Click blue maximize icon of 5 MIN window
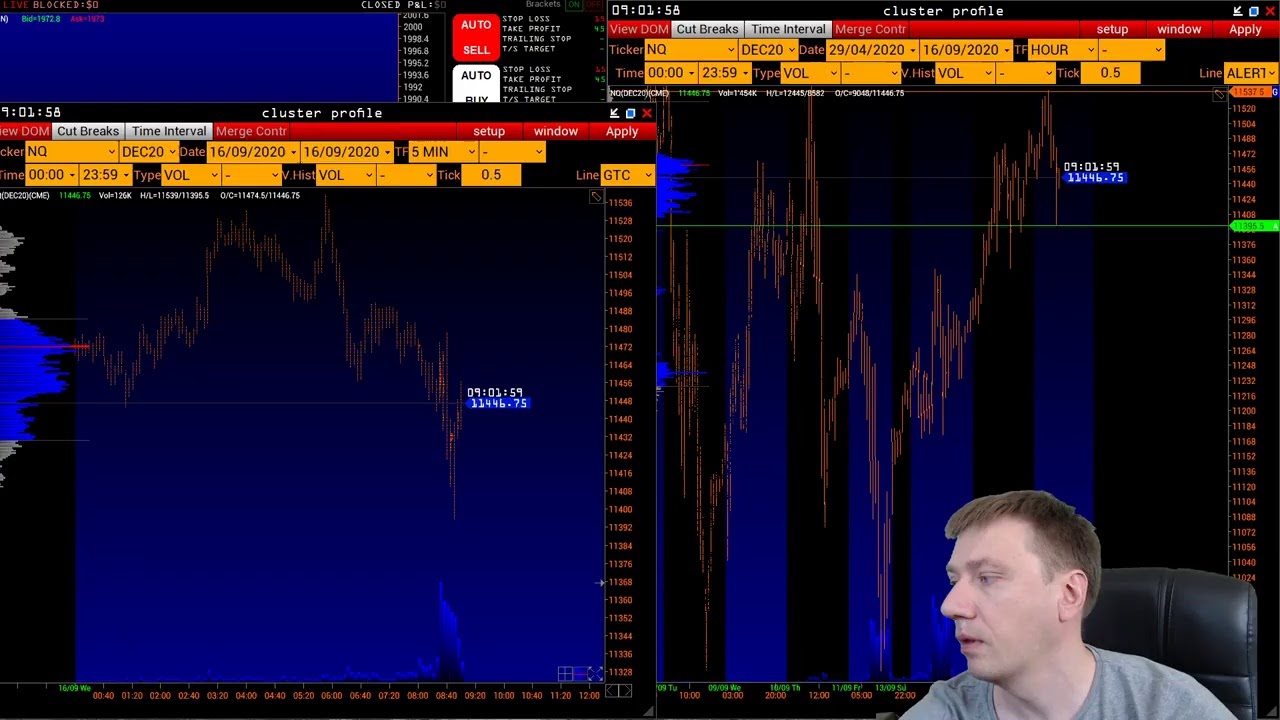 630,113
